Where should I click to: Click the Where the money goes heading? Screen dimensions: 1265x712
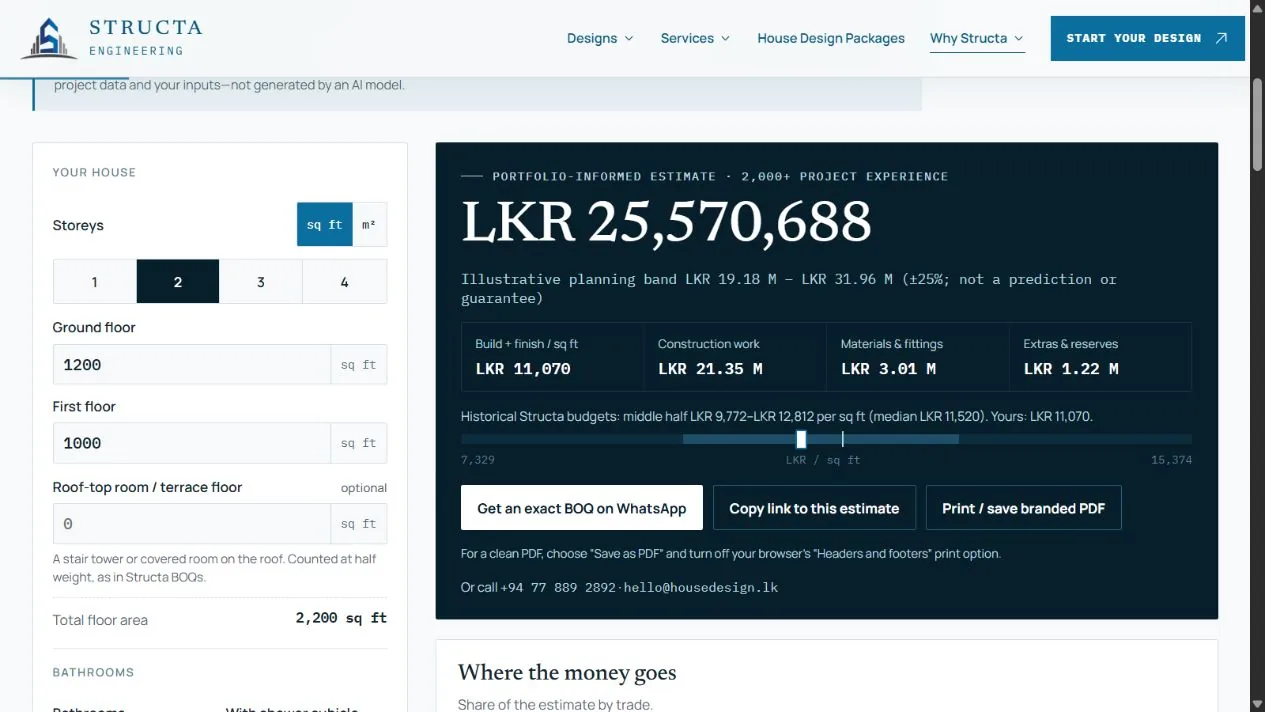tap(567, 672)
